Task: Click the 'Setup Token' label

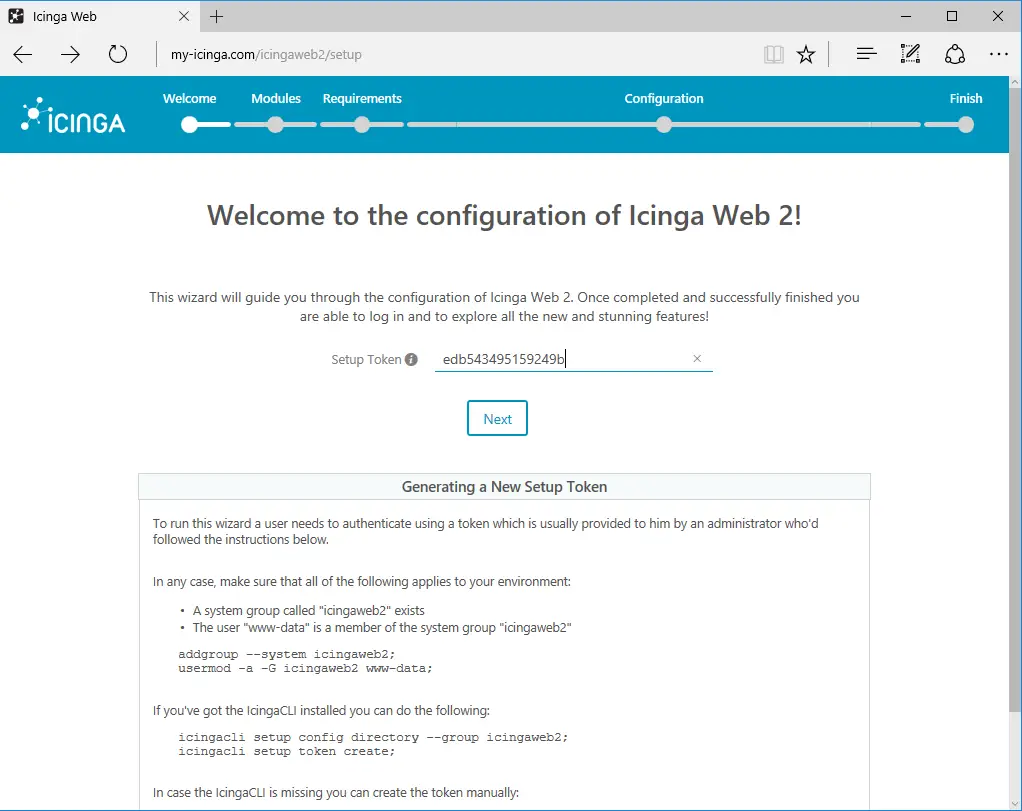Action: [x=366, y=359]
